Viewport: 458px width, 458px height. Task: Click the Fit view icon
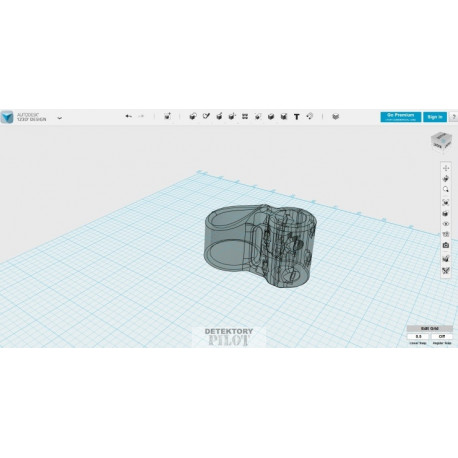pyautogui.click(x=446, y=202)
